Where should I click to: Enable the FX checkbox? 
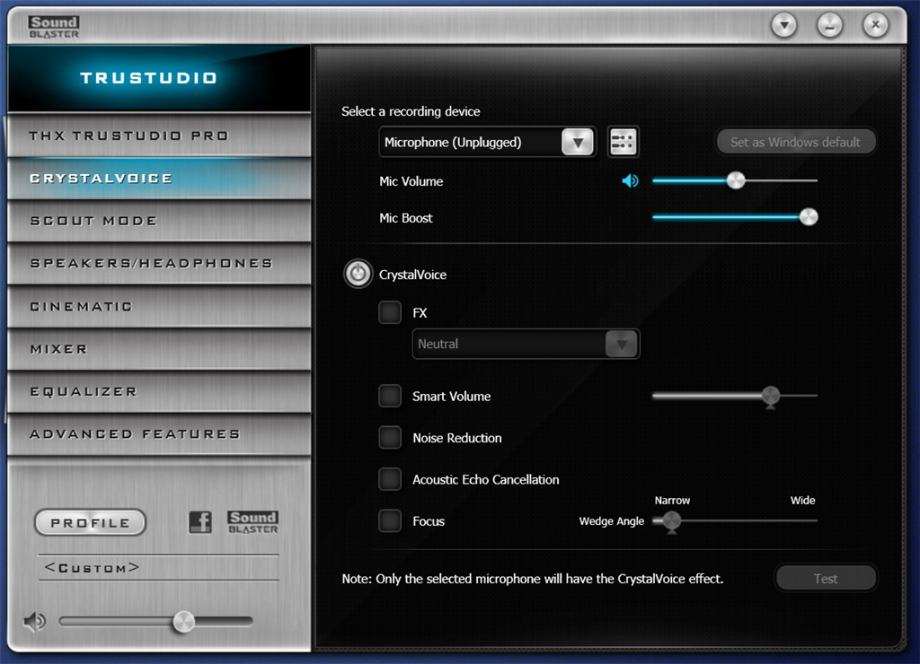[x=390, y=313]
